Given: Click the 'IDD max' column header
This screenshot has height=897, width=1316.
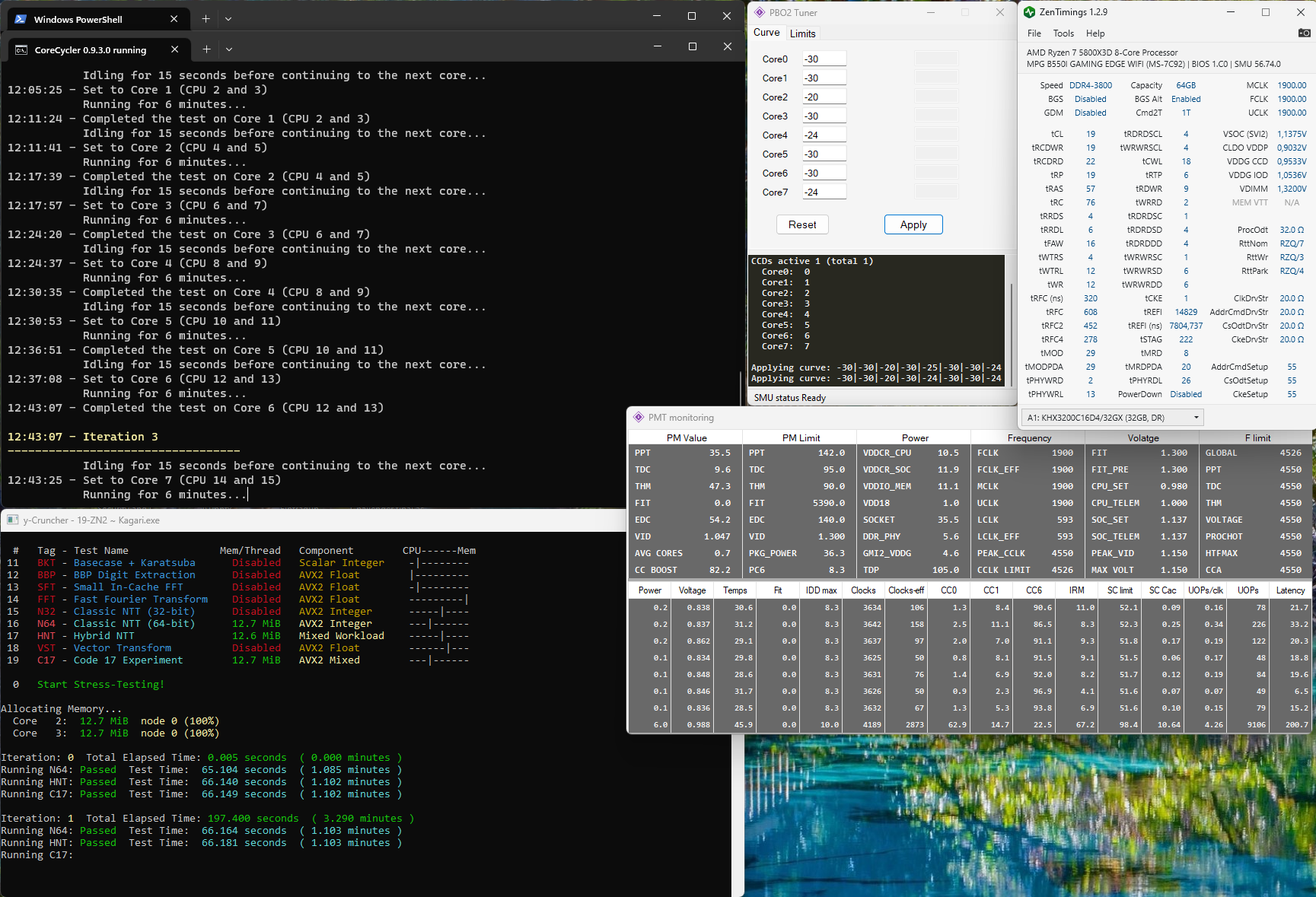Looking at the screenshot, I should 821,590.
